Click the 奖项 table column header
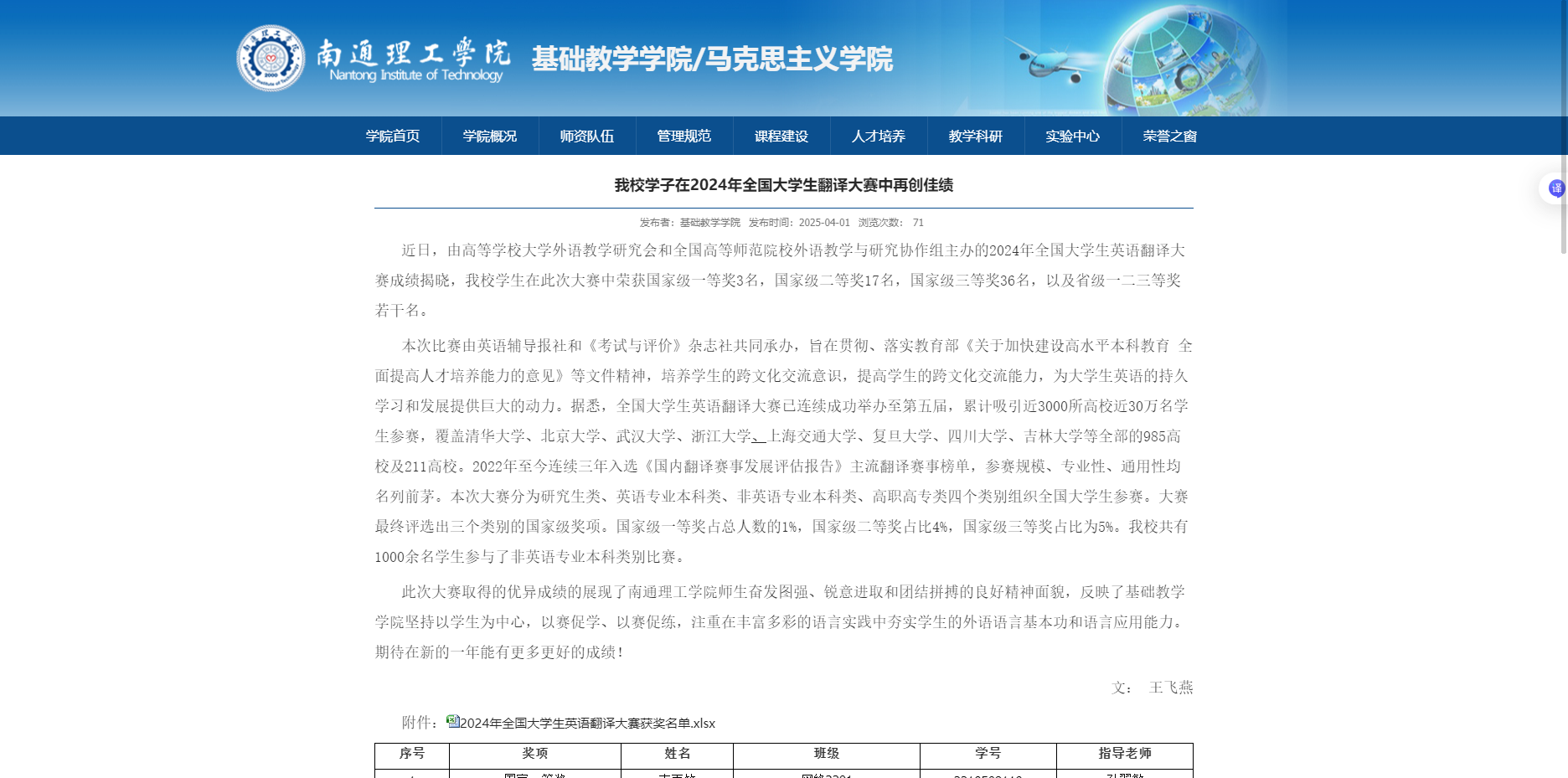 pyautogui.click(x=534, y=754)
